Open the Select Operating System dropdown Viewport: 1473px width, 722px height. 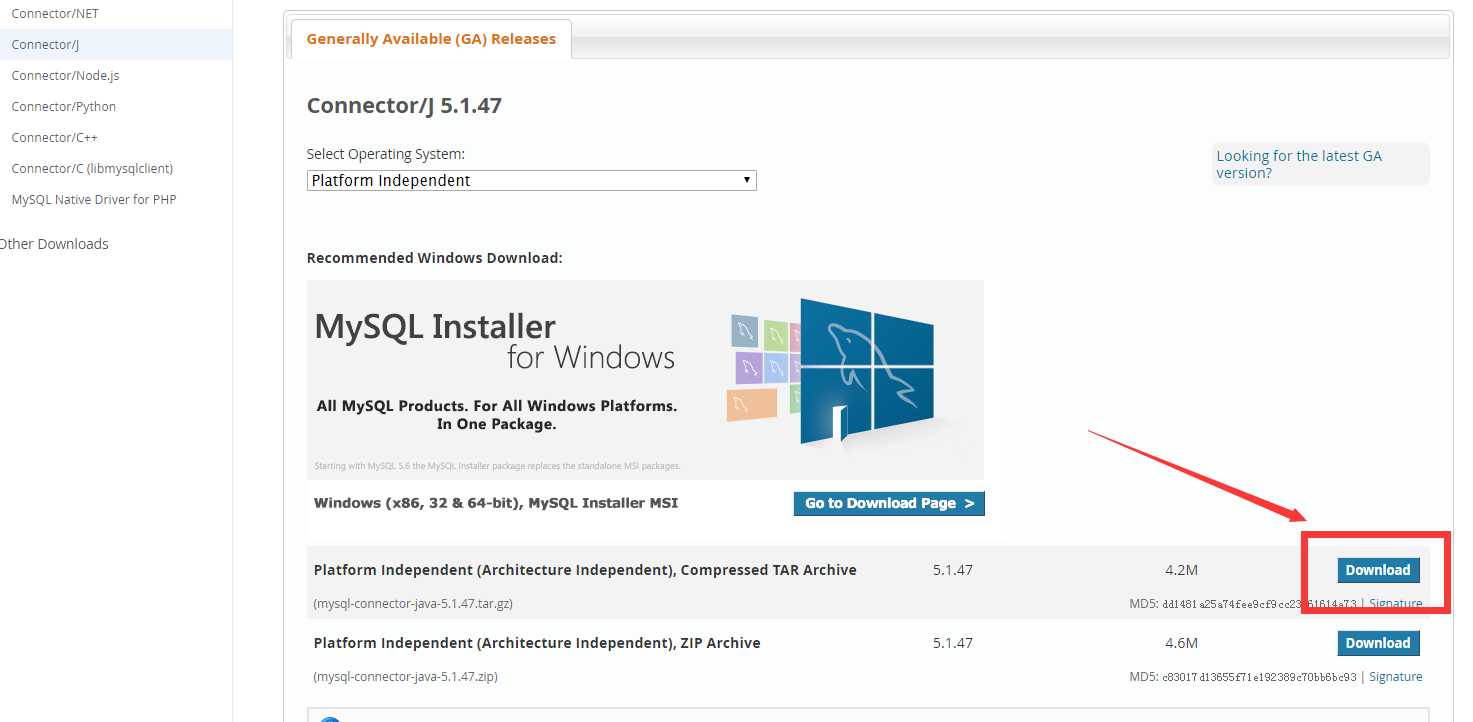[x=531, y=181]
